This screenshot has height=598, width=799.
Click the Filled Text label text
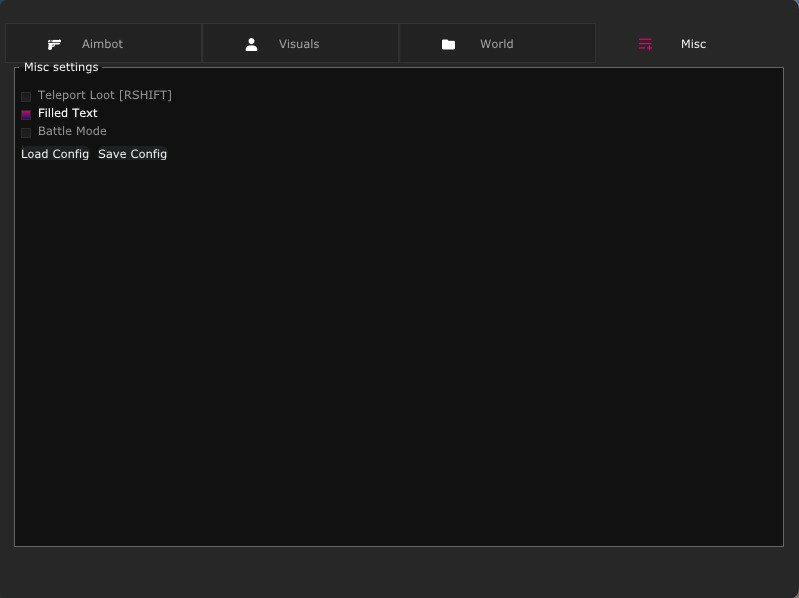[68, 113]
